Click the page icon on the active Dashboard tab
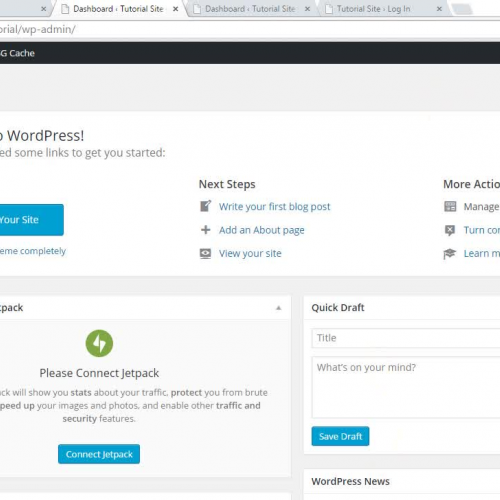500x500 pixels. pos(65,9)
